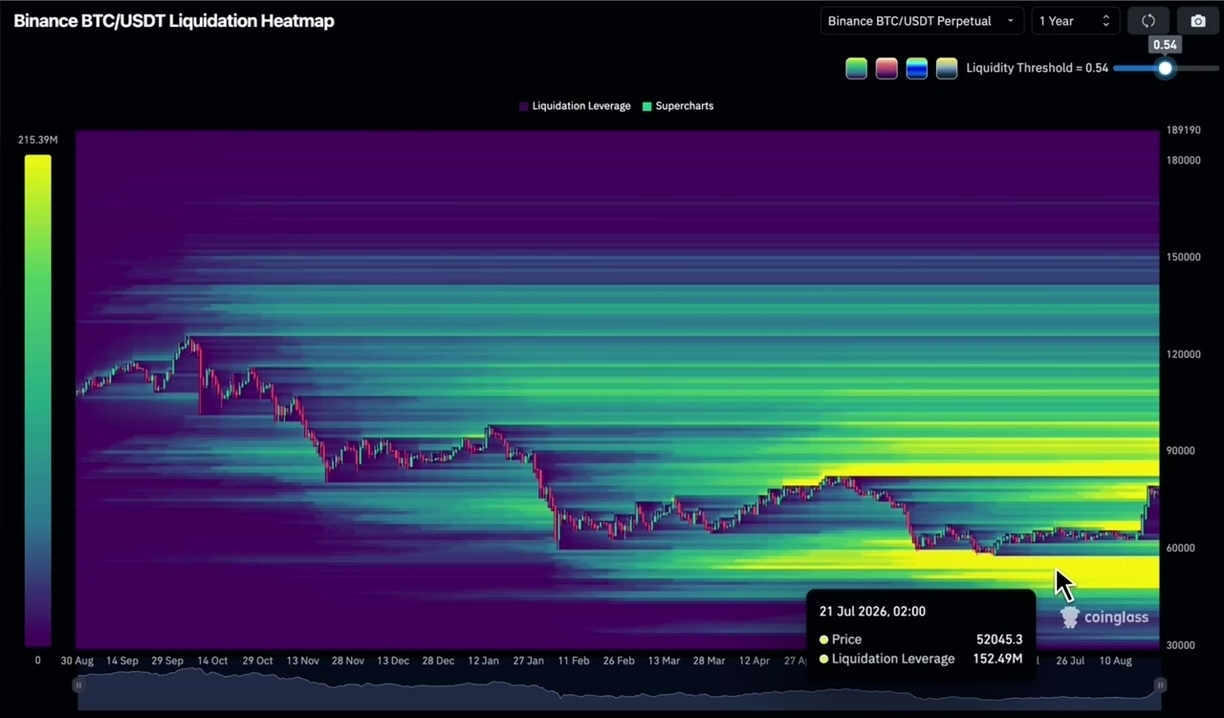Click the 14 Sep date axis label
Viewport: 1224px width, 718px height.
(x=122, y=661)
